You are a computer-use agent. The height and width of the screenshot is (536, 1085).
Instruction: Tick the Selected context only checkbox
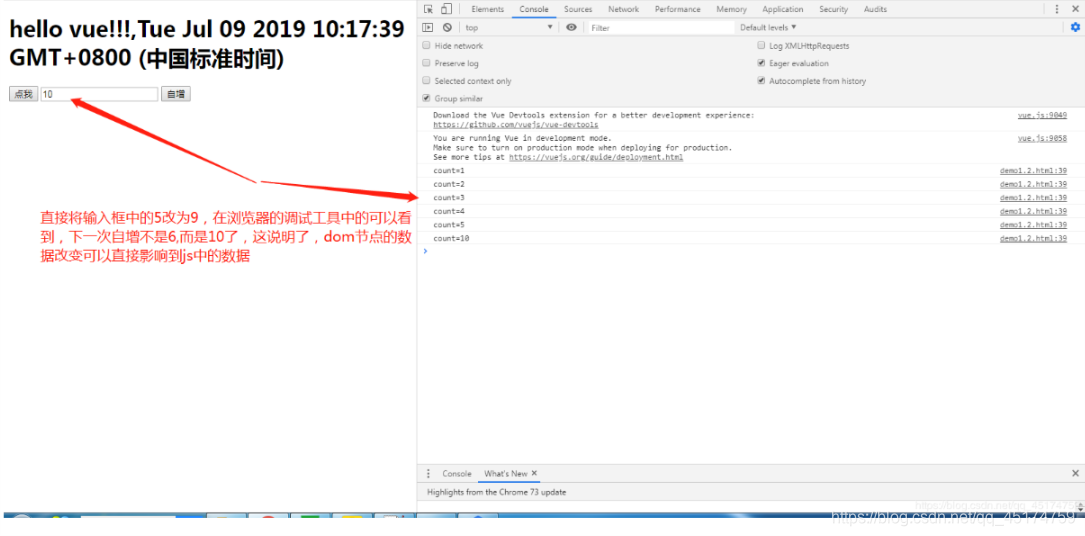click(426, 81)
